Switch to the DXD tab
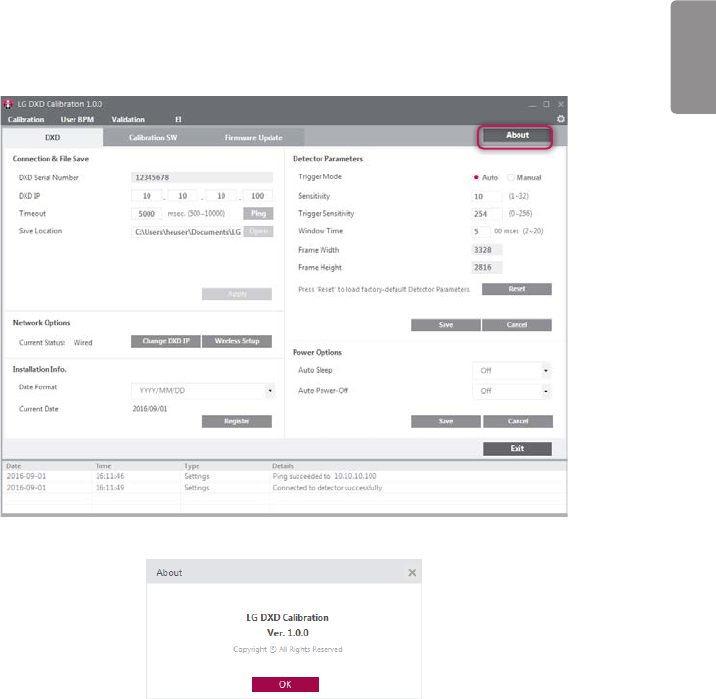The width and height of the screenshot is (716, 699). tap(53, 137)
